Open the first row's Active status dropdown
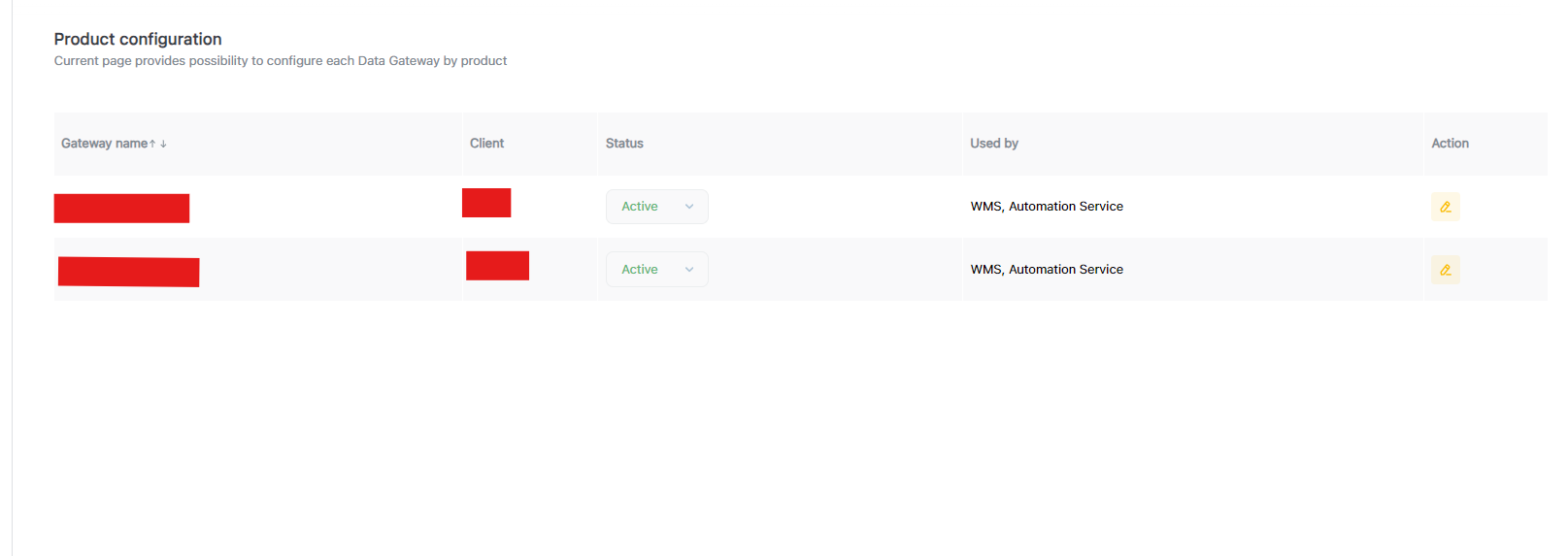Screen dimensions: 1568x556 pyautogui.click(x=656, y=207)
